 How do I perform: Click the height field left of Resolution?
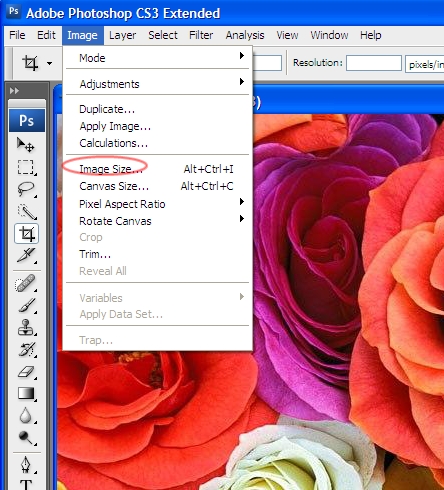pyautogui.click(x=267, y=63)
